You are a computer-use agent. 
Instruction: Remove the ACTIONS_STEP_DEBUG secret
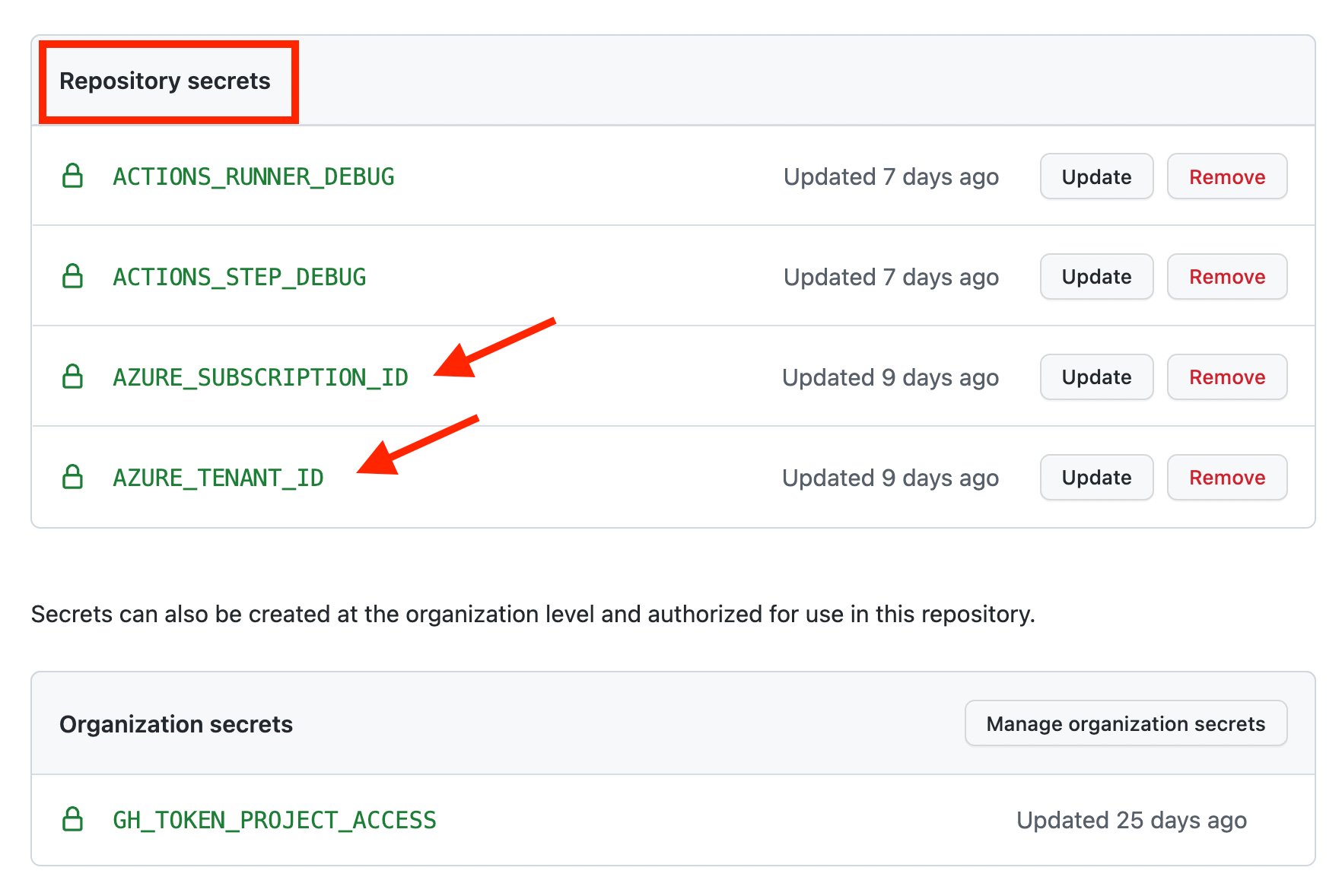click(1226, 276)
